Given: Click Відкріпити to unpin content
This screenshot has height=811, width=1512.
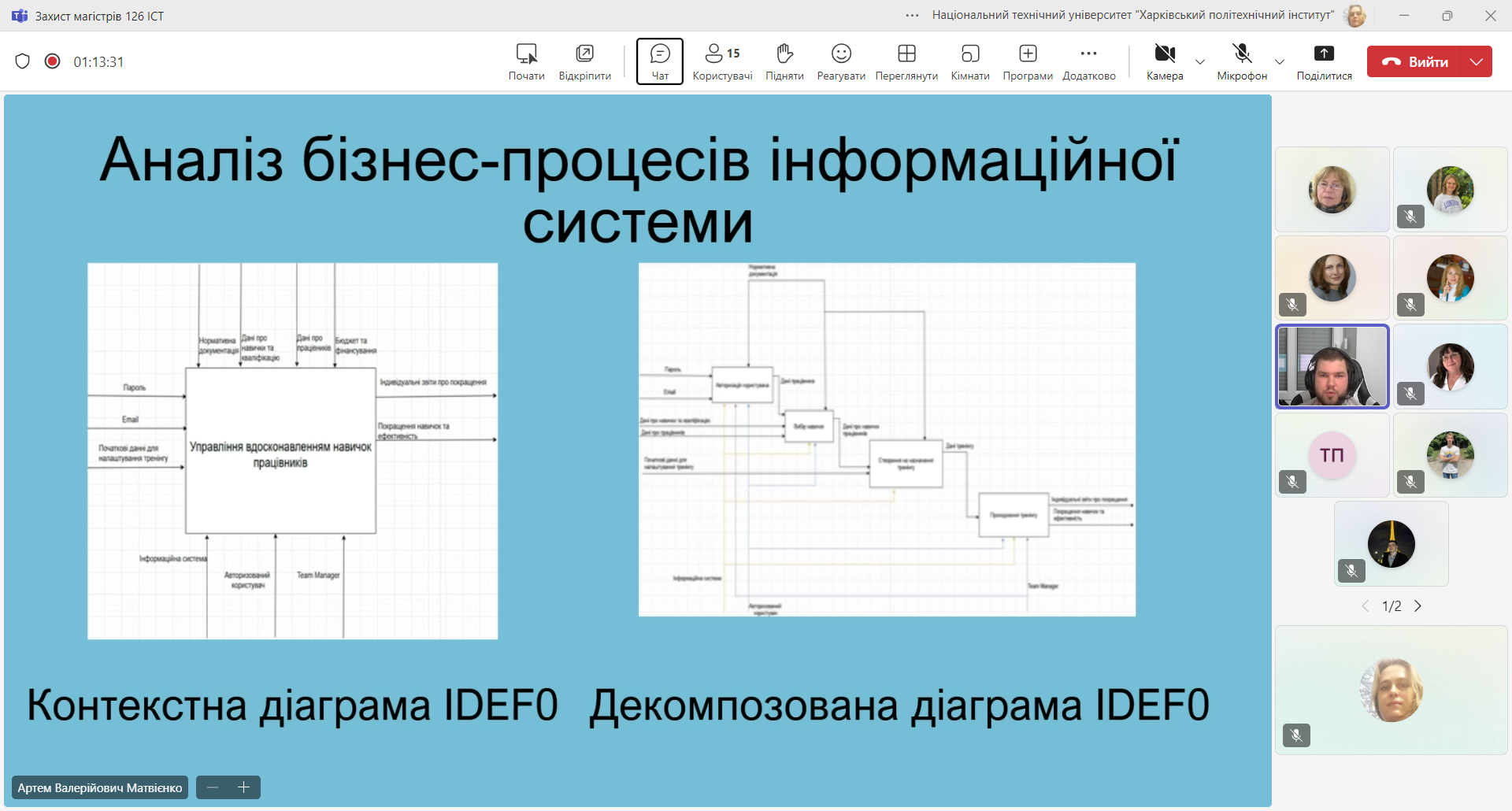Looking at the screenshot, I should [x=584, y=61].
